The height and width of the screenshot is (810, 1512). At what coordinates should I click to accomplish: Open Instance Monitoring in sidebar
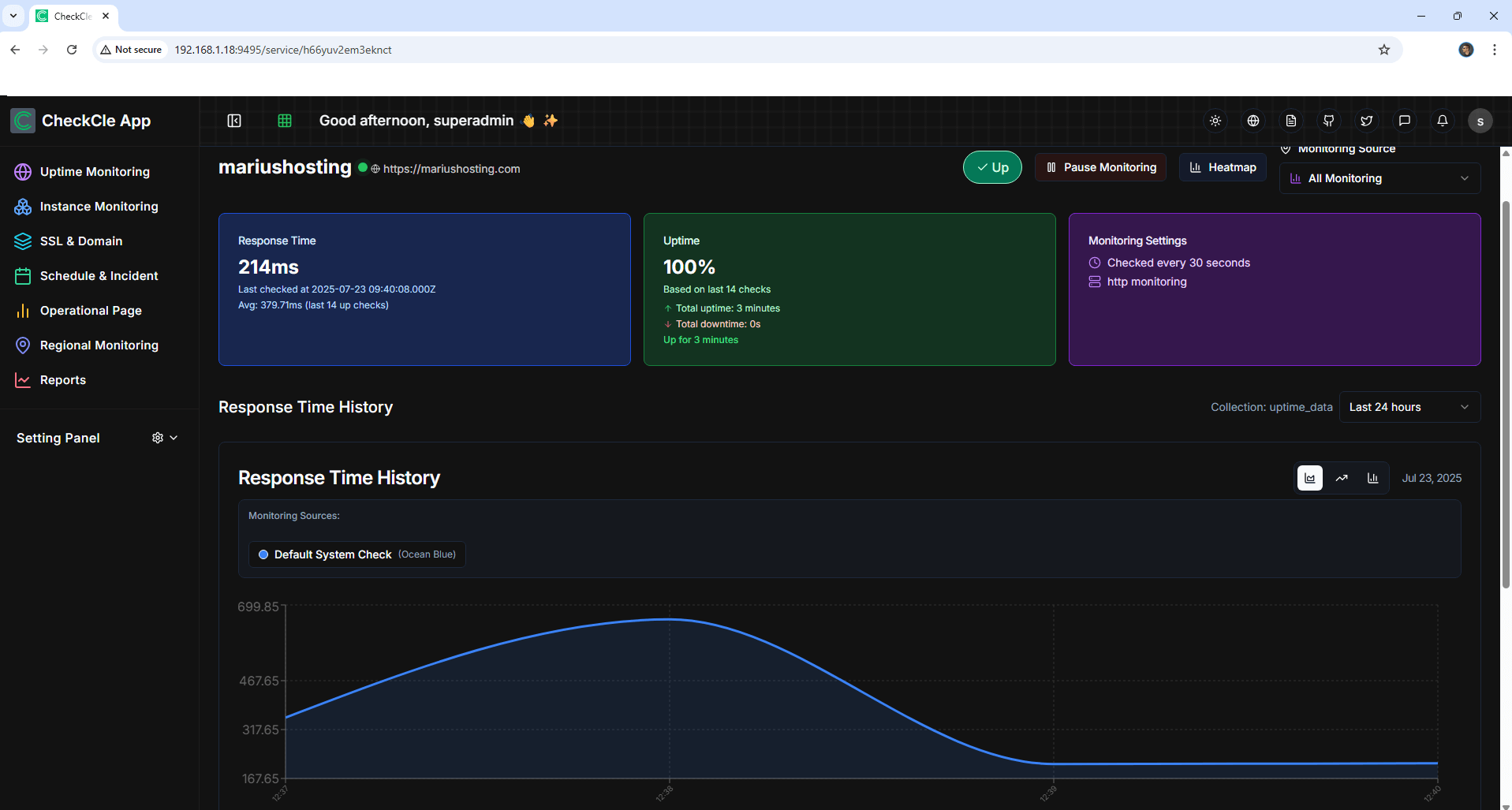[99, 207]
